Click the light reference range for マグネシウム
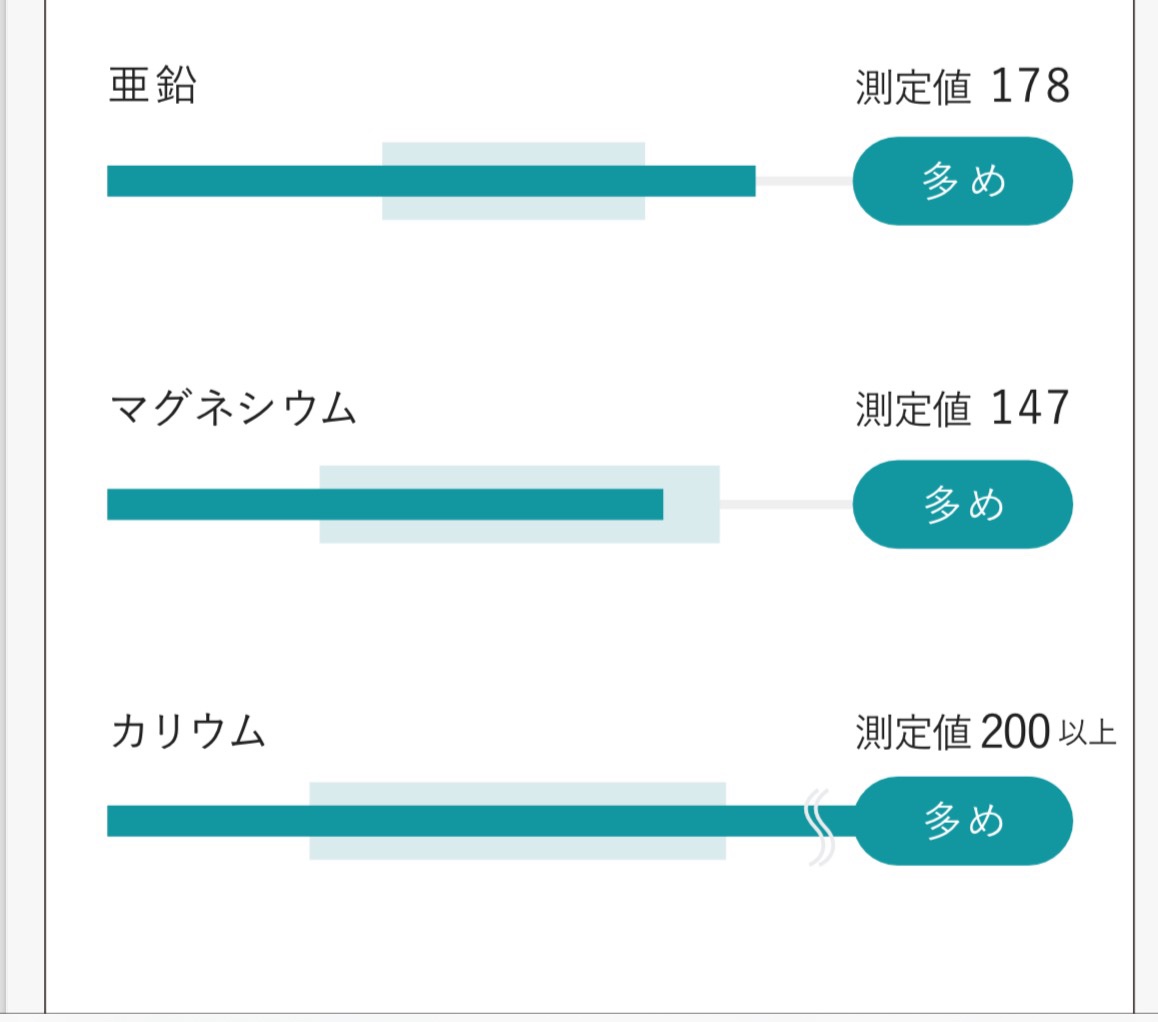The width and height of the screenshot is (1158, 1022). click(x=692, y=504)
